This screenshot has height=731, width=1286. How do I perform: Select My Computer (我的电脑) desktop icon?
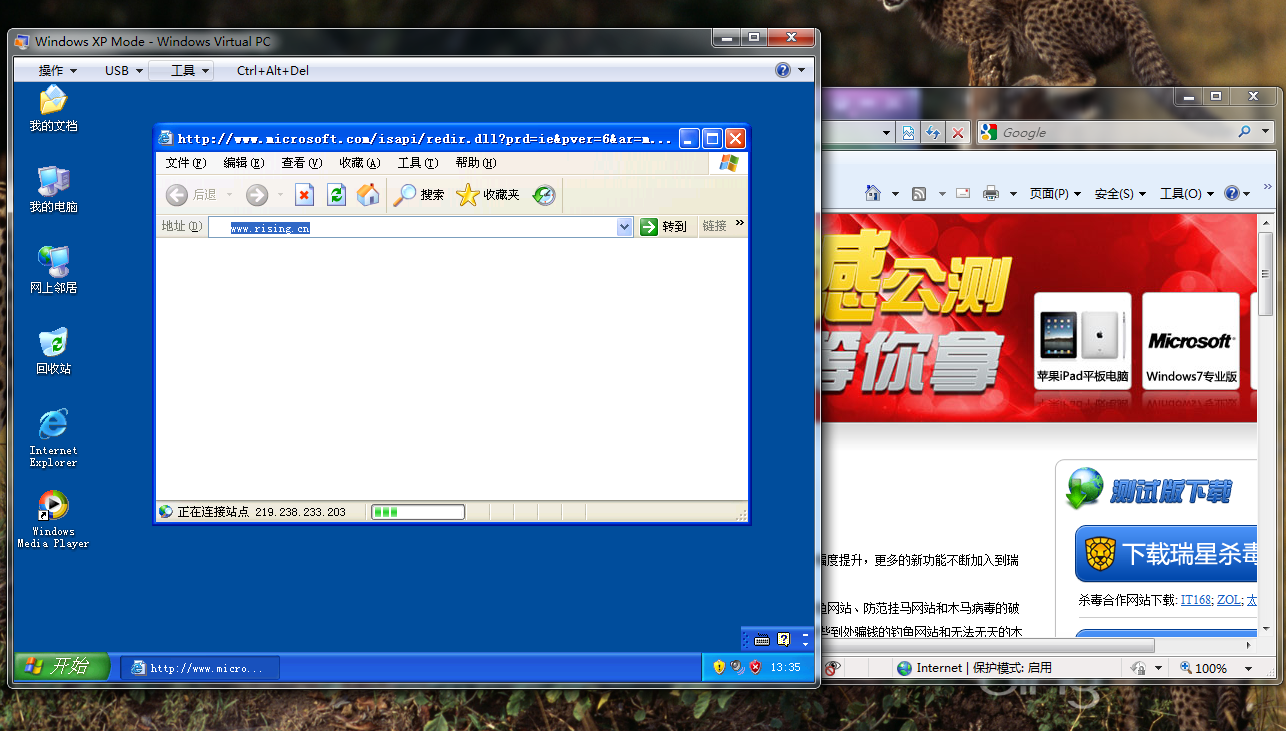pos(53,190)
